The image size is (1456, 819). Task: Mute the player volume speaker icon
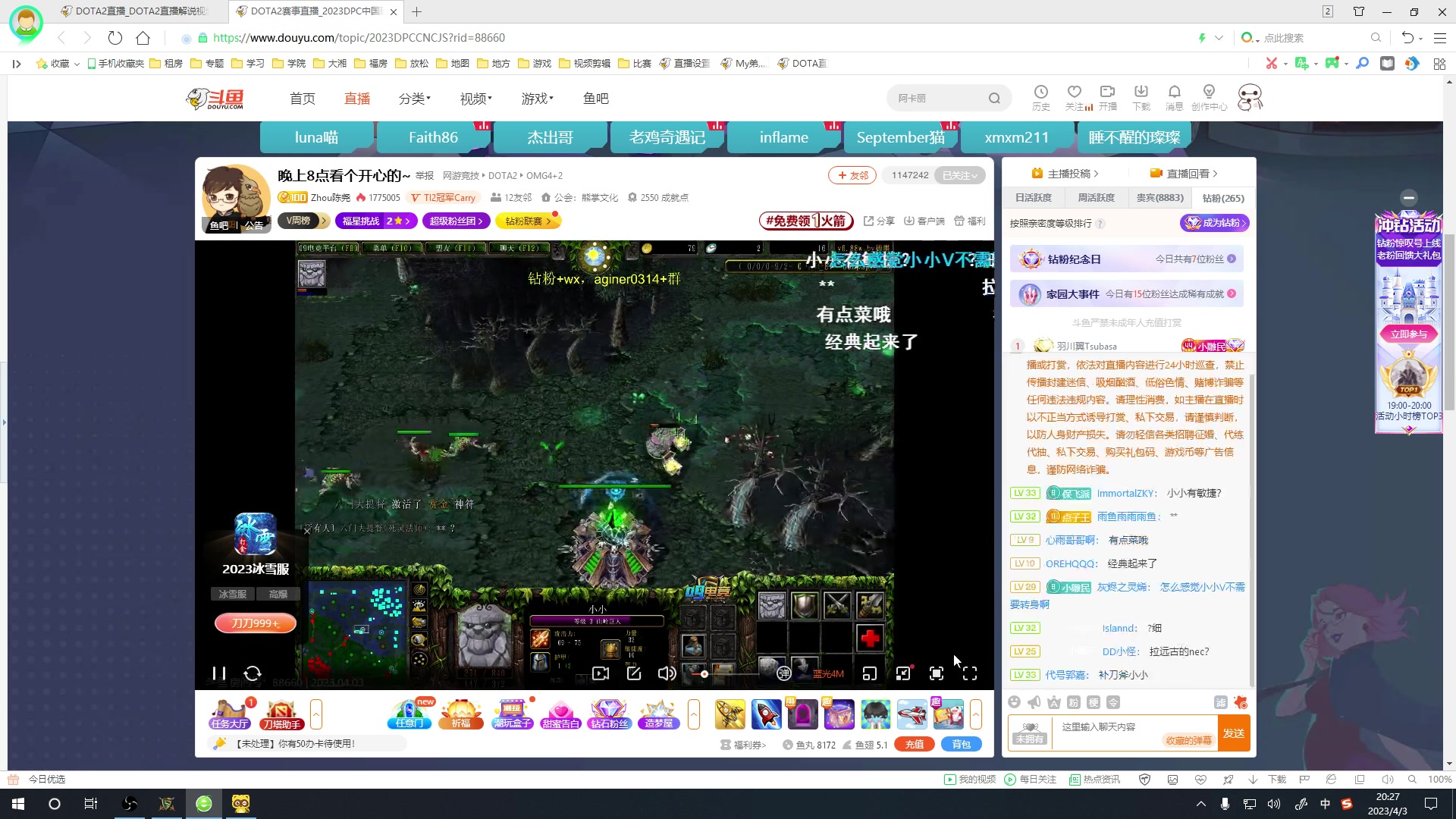667,673
